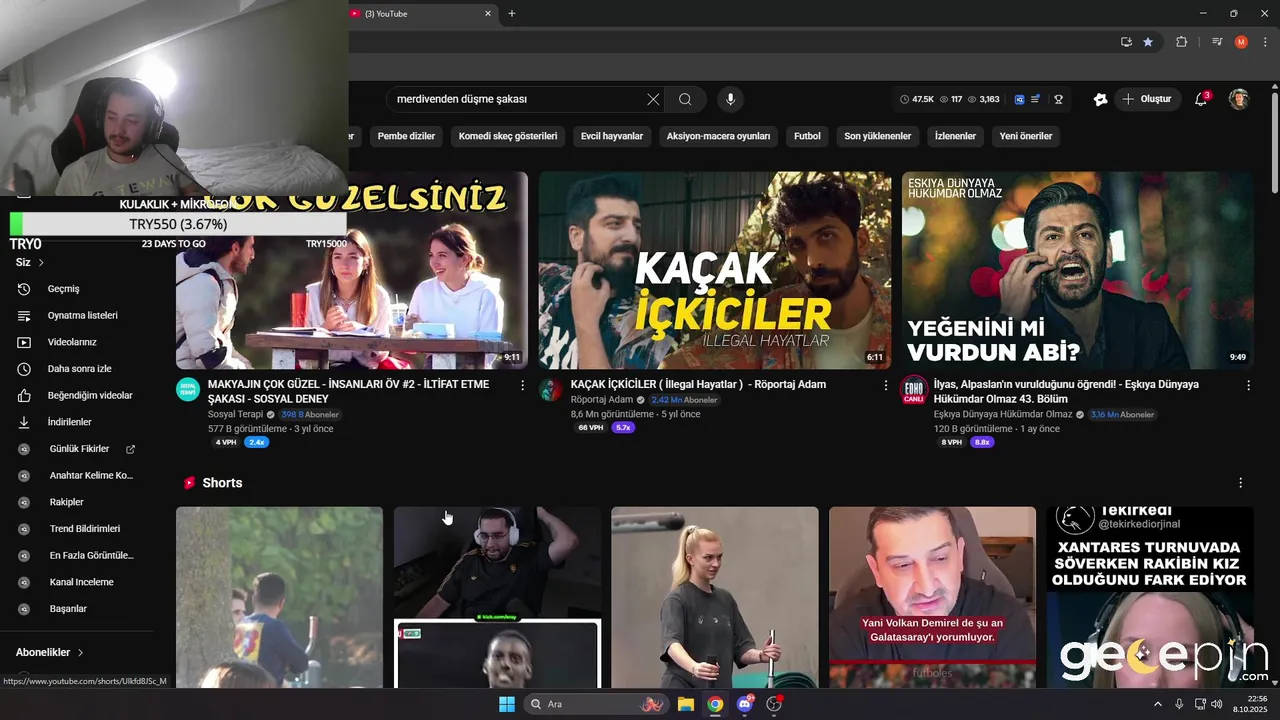Clear the search box text with X

(x=653, y=99)
